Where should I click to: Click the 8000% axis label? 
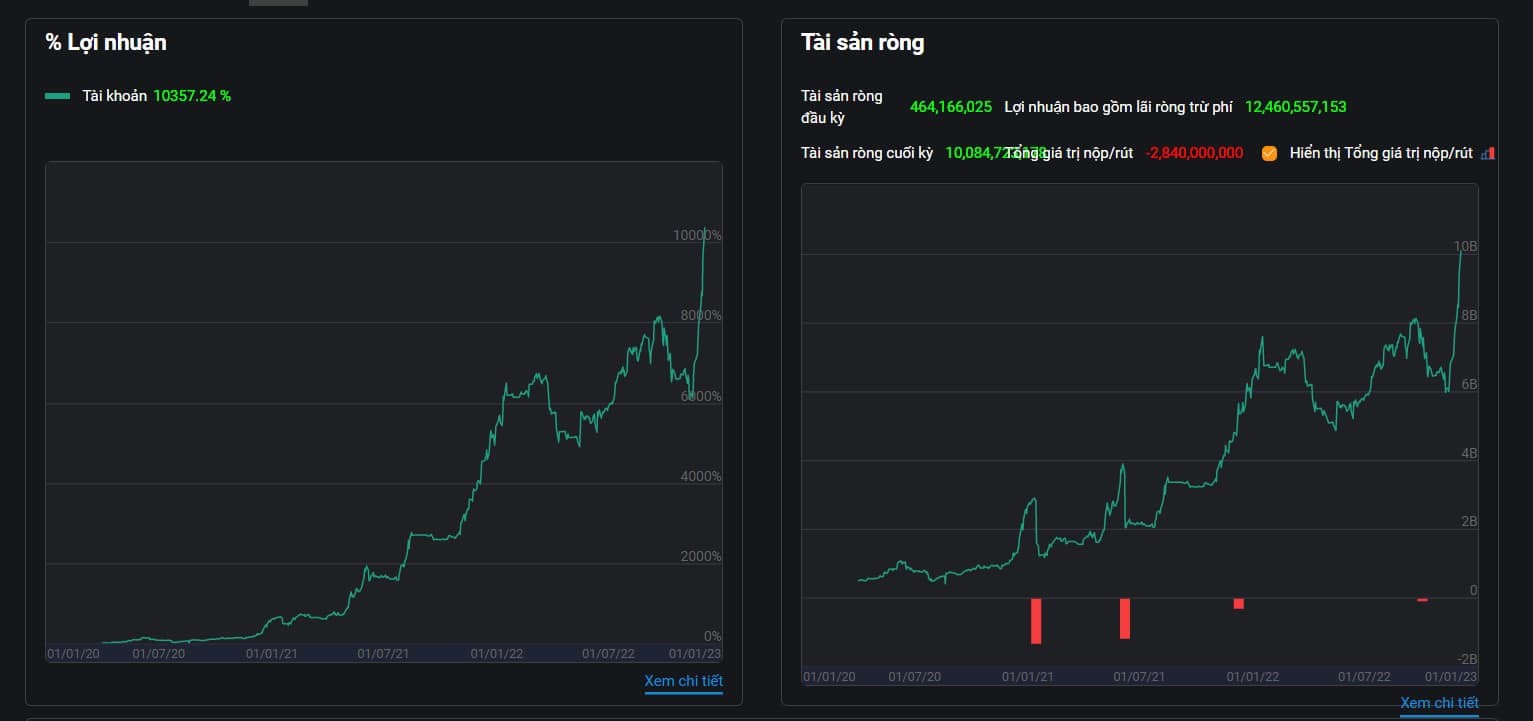coord(701,316)
